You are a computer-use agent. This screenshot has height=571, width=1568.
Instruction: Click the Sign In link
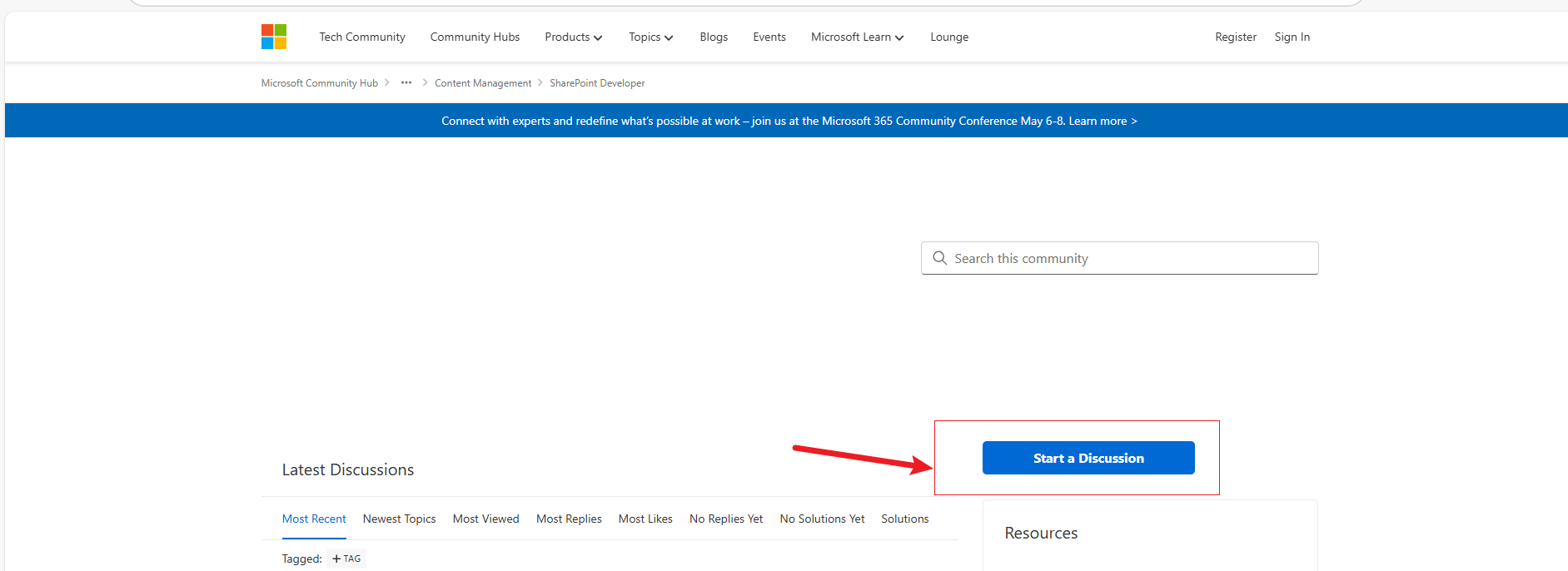click(x=1292, y=37)
